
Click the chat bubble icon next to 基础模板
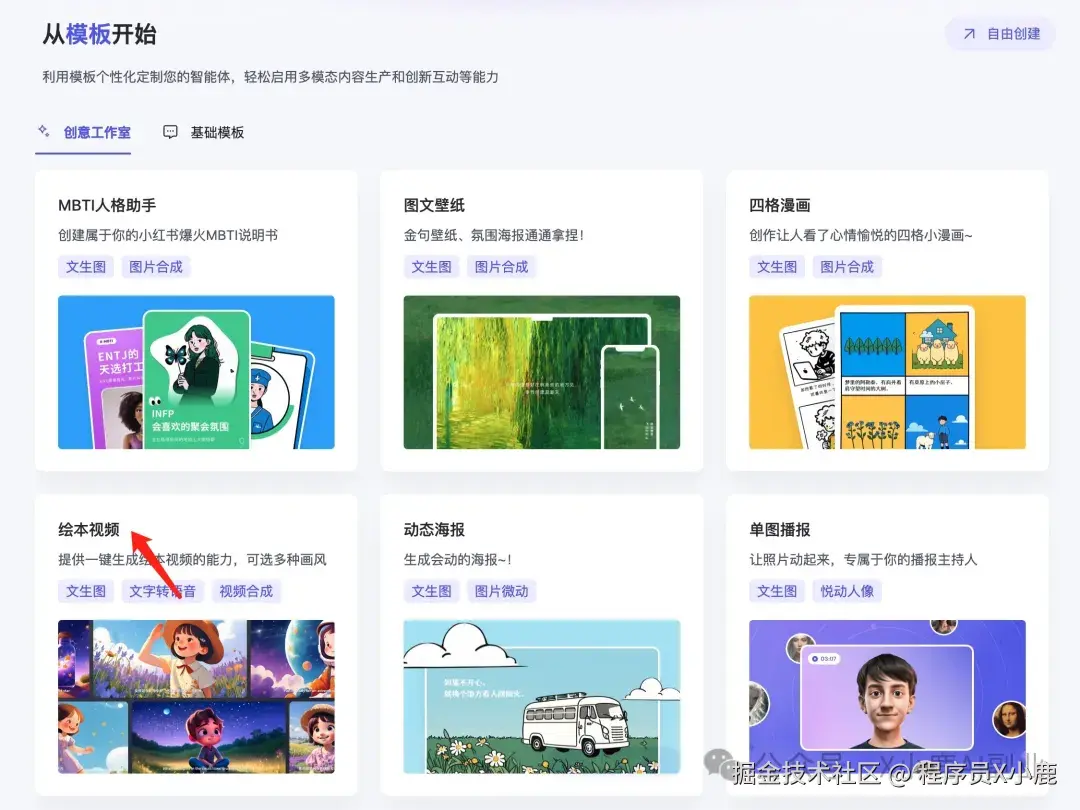coord(169,131)
